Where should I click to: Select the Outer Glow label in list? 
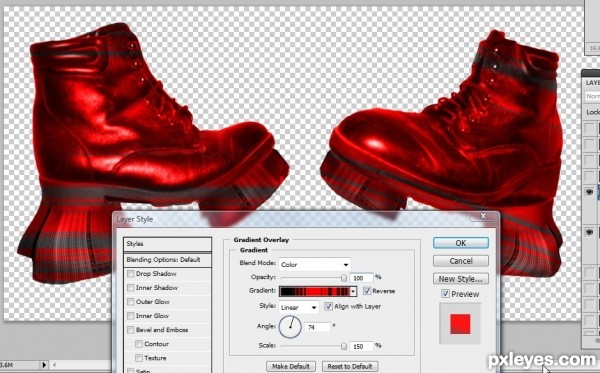(153, 302)
